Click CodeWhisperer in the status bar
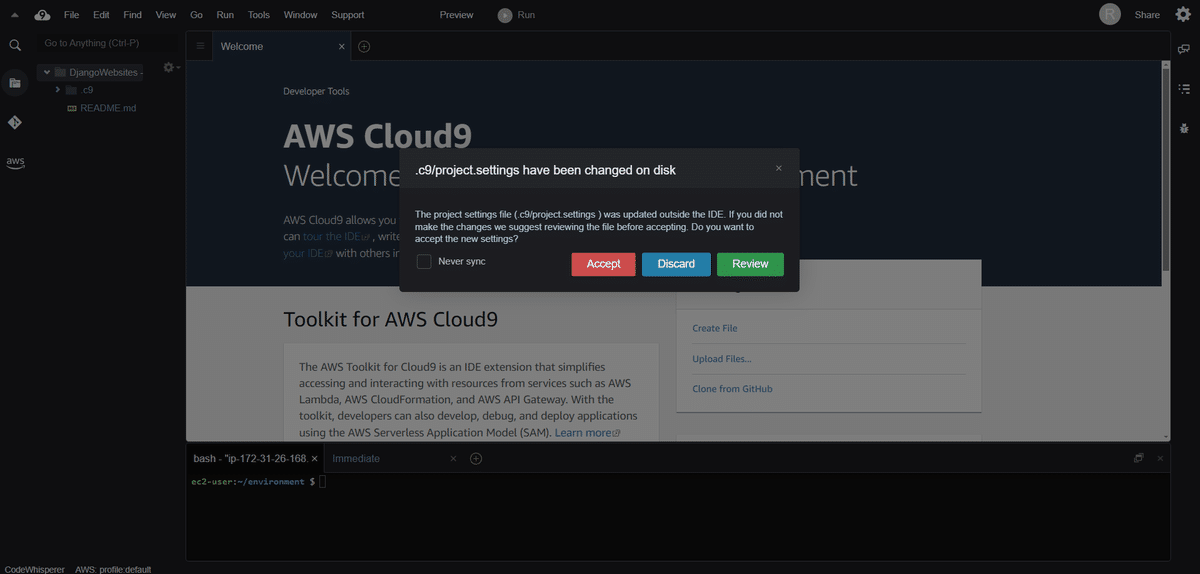 click(x=35, y=569)
